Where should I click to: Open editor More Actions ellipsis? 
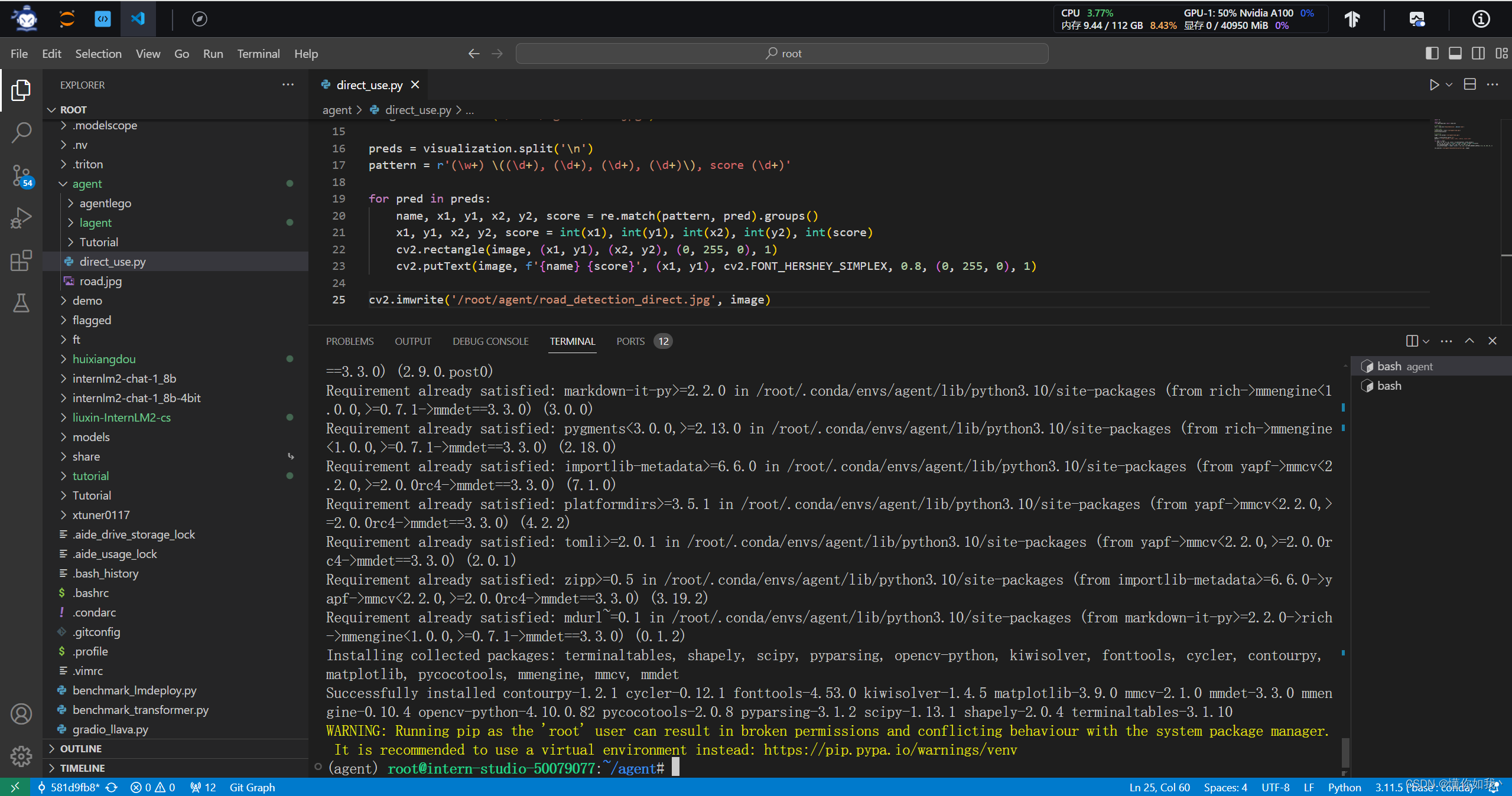(1493, 85)
